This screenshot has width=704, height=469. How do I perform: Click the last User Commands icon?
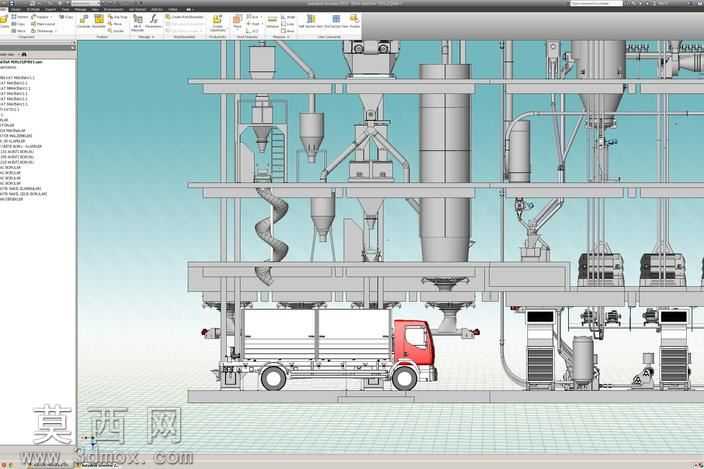354,21
